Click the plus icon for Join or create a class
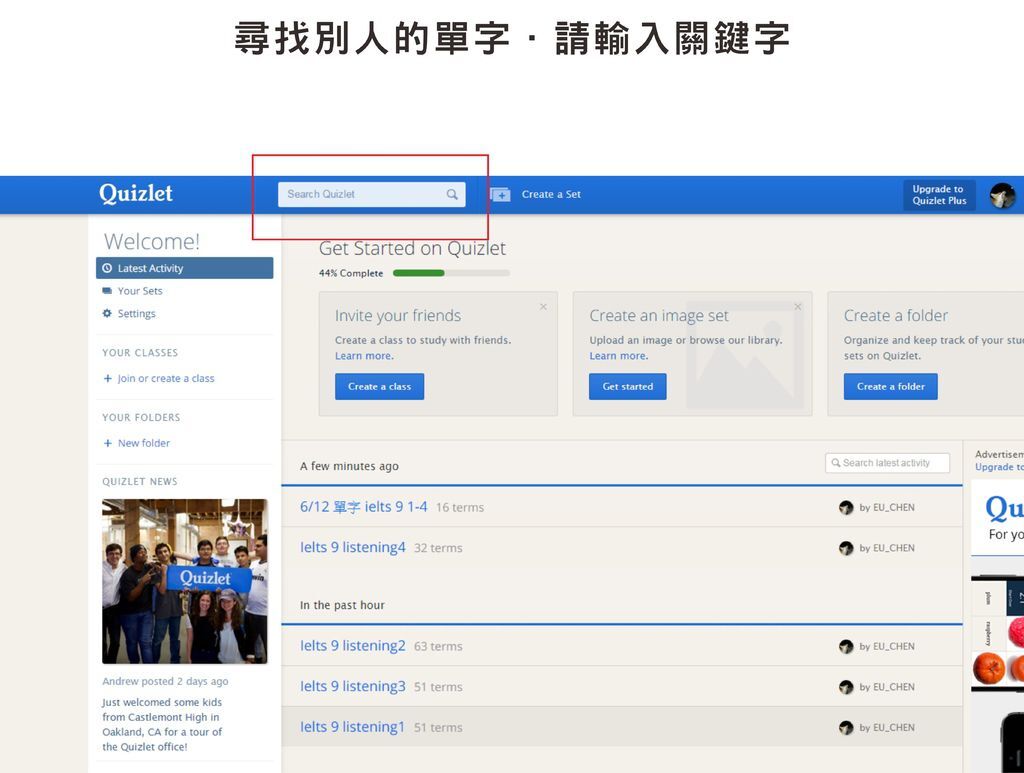The width and height of the screenshot is (1024, 773). (x=108, y=378)
